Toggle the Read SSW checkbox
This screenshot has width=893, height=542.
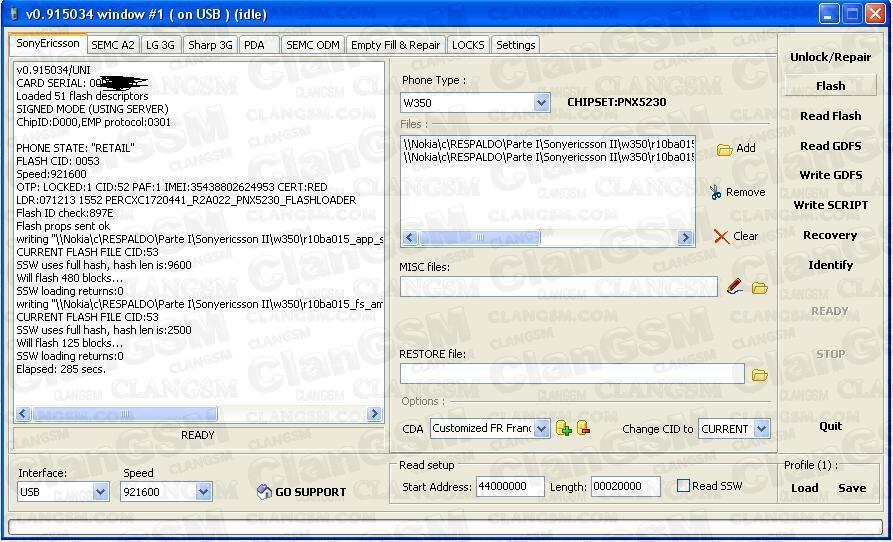point(683,486)
